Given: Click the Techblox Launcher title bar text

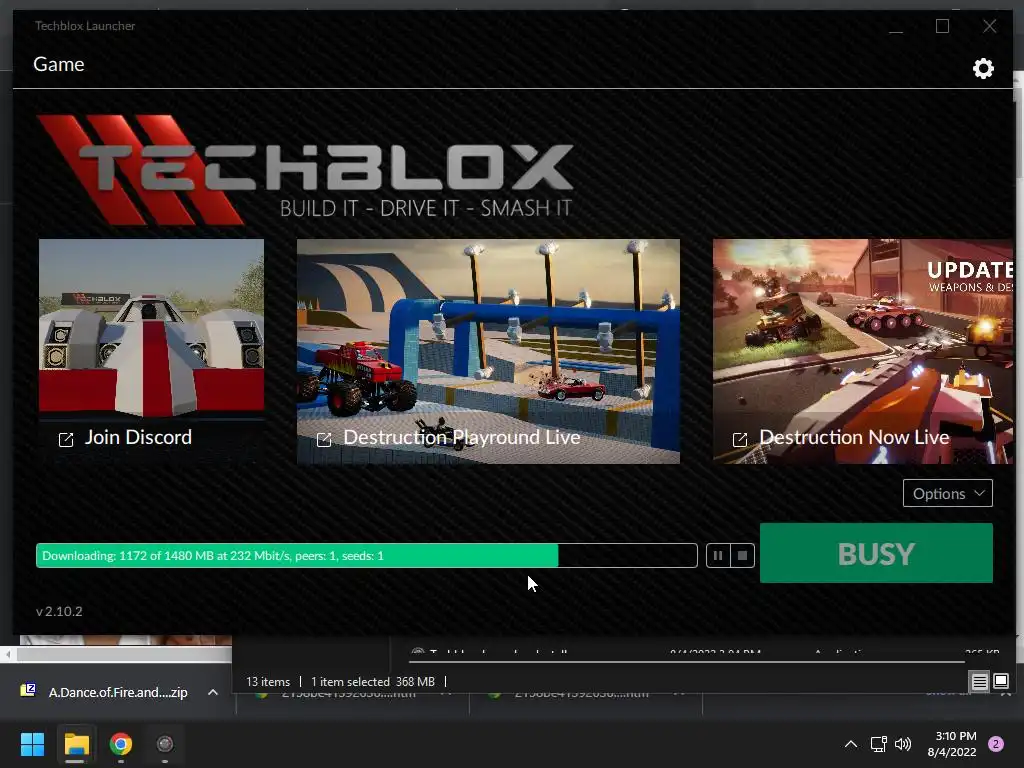Looking at the screenshot, I should click(85, 25).
